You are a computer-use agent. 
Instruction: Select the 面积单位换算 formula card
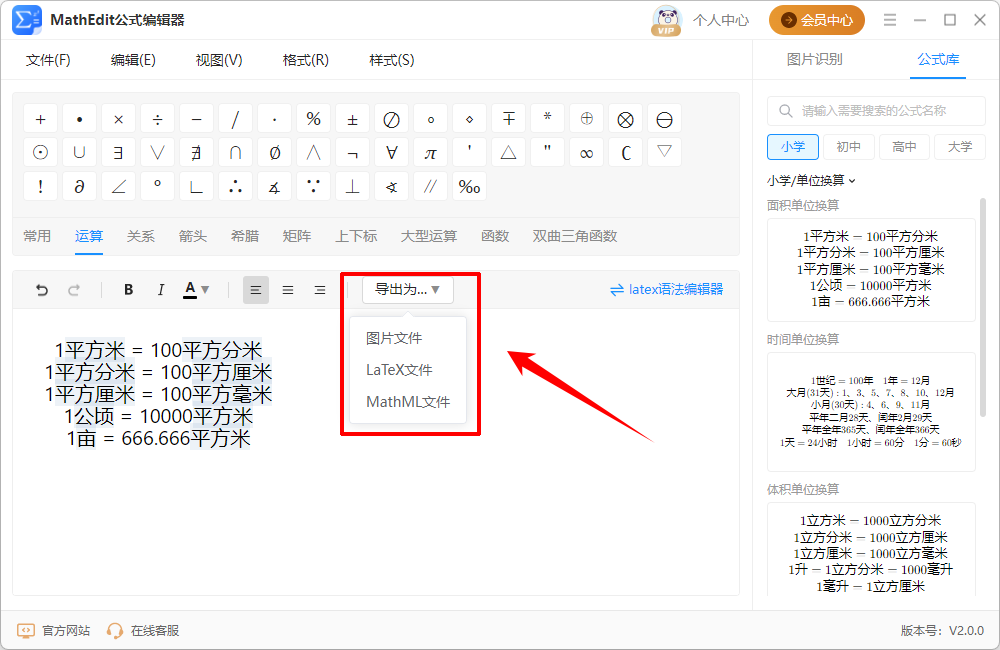[x=871, y=270]
